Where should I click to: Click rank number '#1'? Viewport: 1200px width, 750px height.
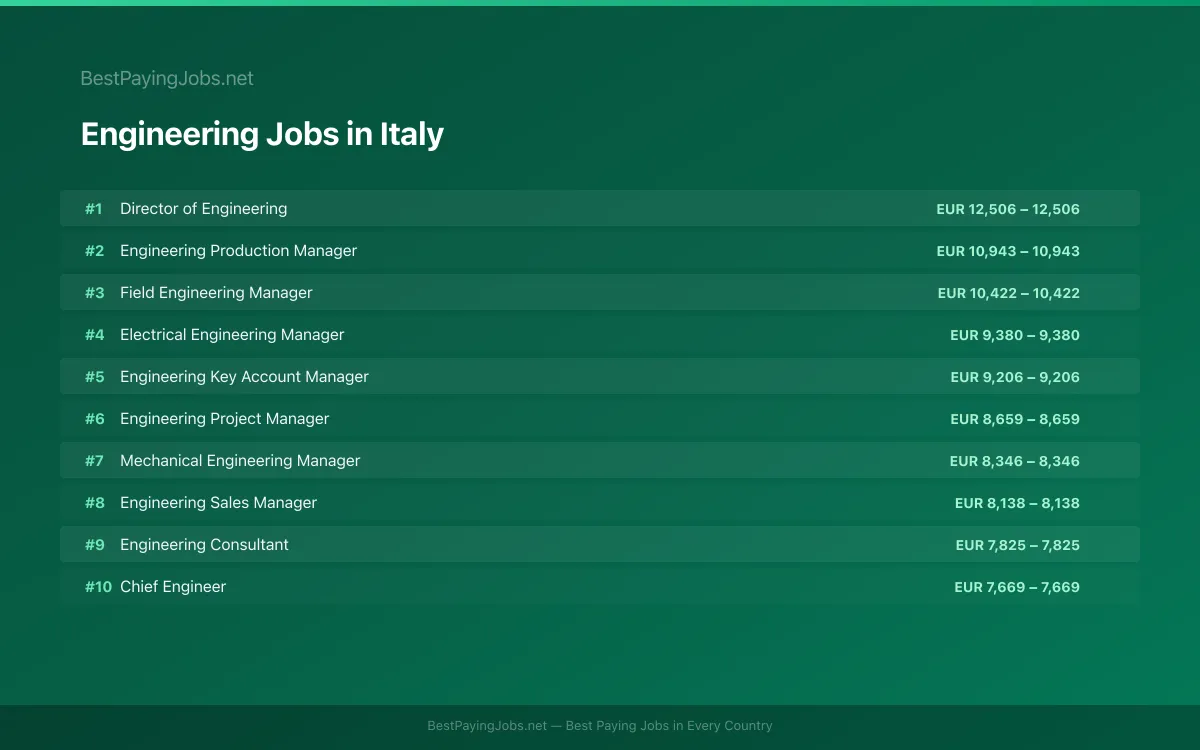[93, 209]
